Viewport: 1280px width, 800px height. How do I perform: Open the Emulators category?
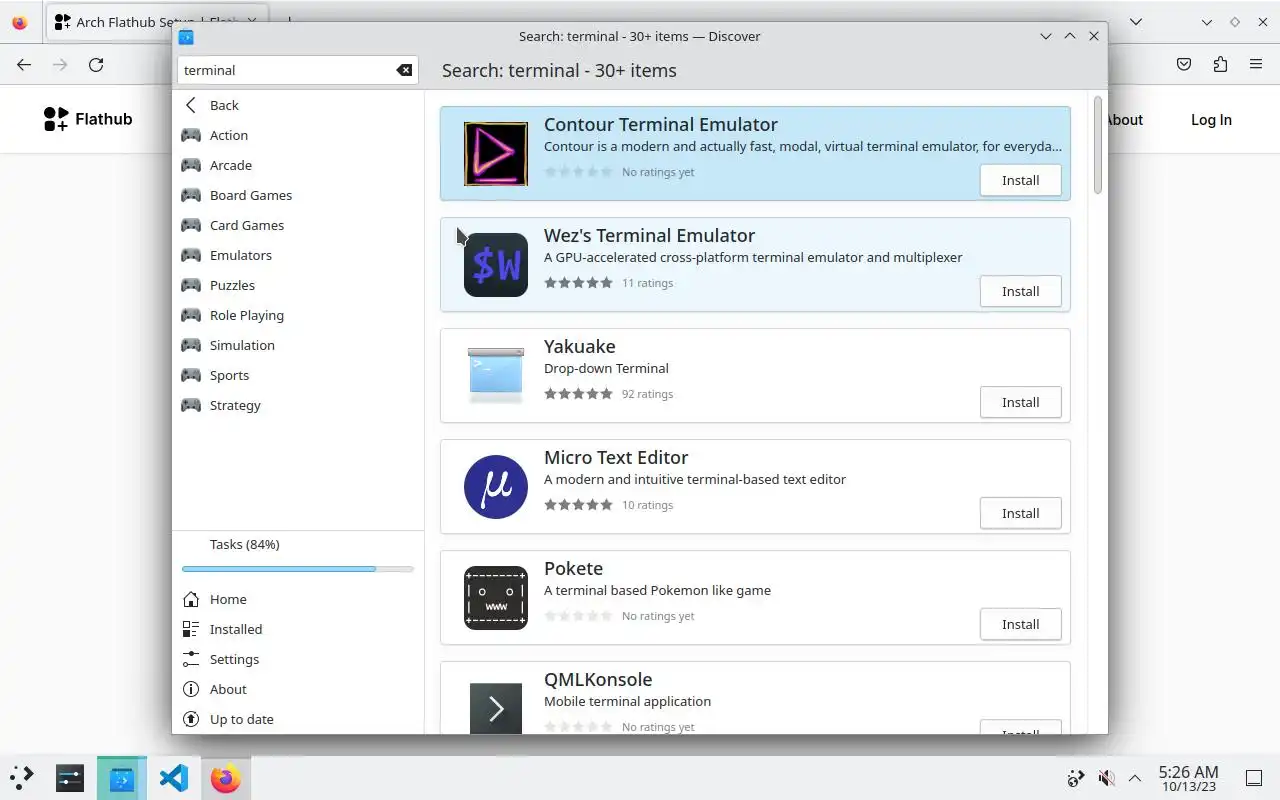click(x=298, y=255)
